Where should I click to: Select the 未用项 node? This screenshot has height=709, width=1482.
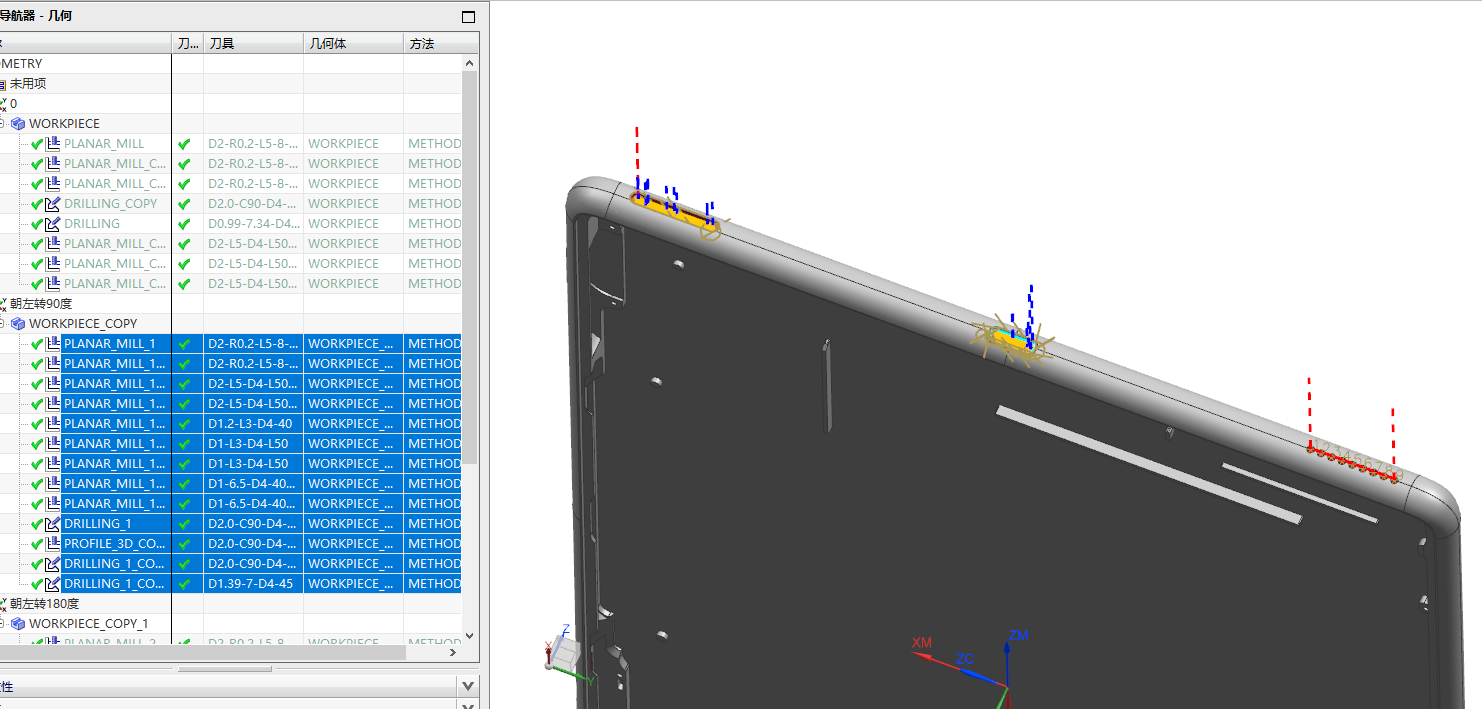28,84
